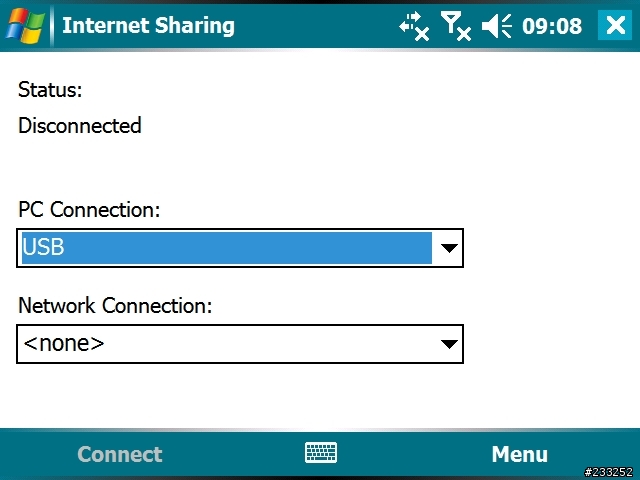Expand the PC Connection dropdown arrow
The image size is (640, 480).
click(x=449, y=248)
